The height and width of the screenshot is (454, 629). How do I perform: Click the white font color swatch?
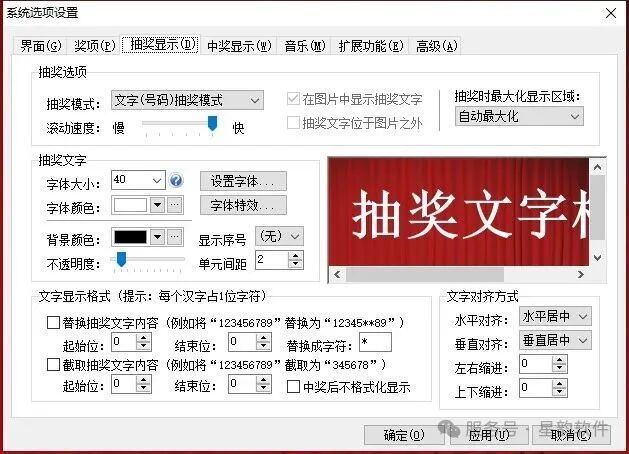130,205
